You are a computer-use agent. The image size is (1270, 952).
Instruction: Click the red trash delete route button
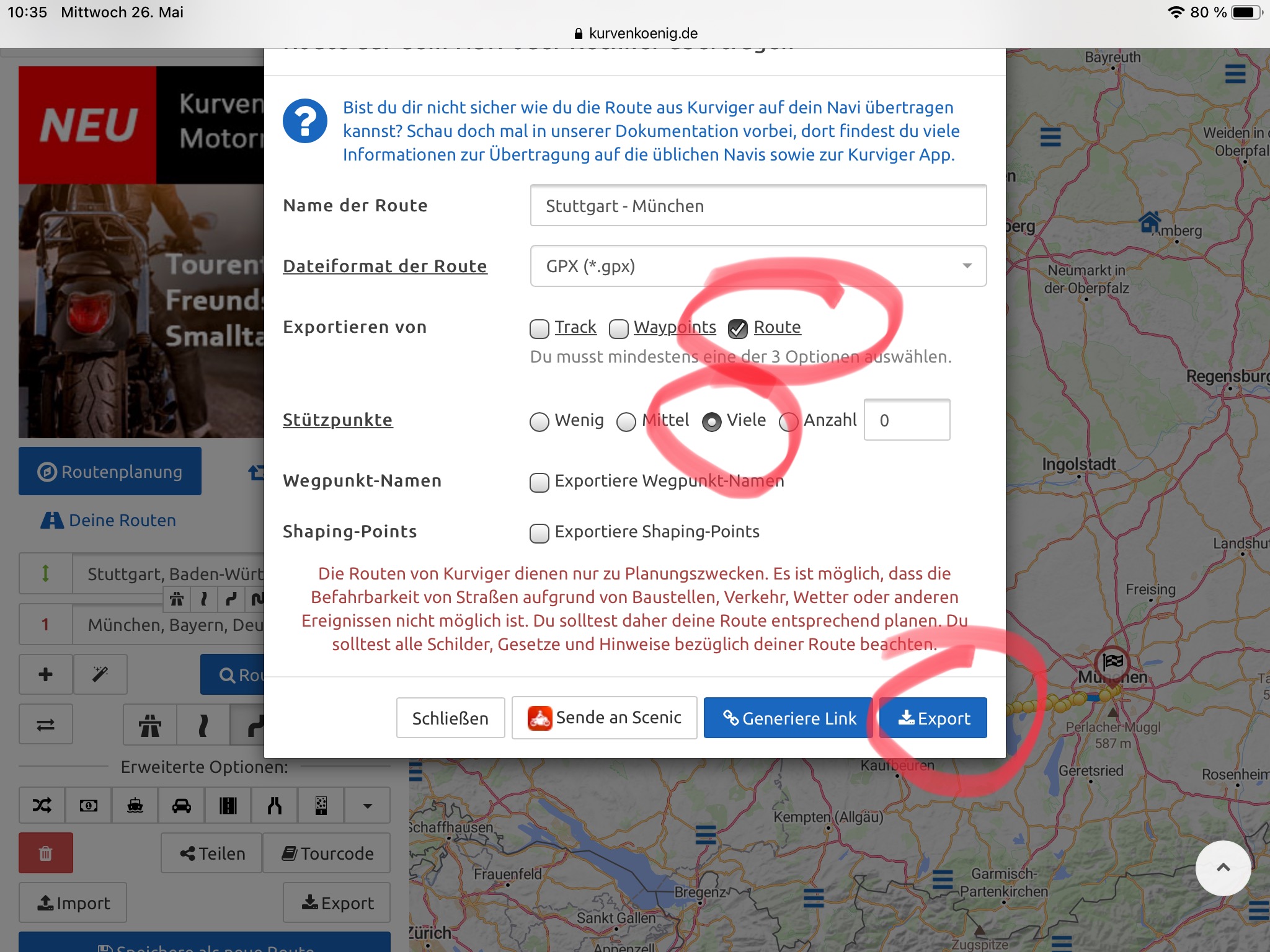coord(45,853)
